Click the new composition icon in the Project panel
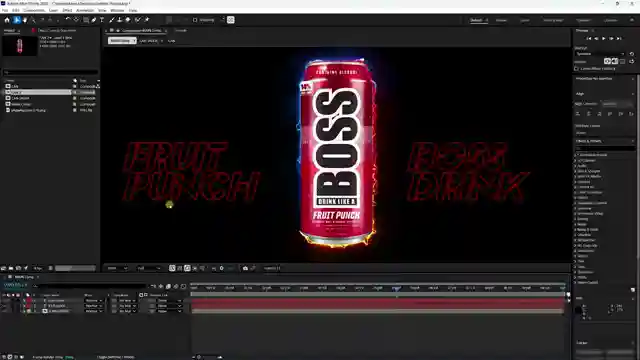The height and width of the screenshot is (360, 640). pyautogui.click(x=18, y=268)
